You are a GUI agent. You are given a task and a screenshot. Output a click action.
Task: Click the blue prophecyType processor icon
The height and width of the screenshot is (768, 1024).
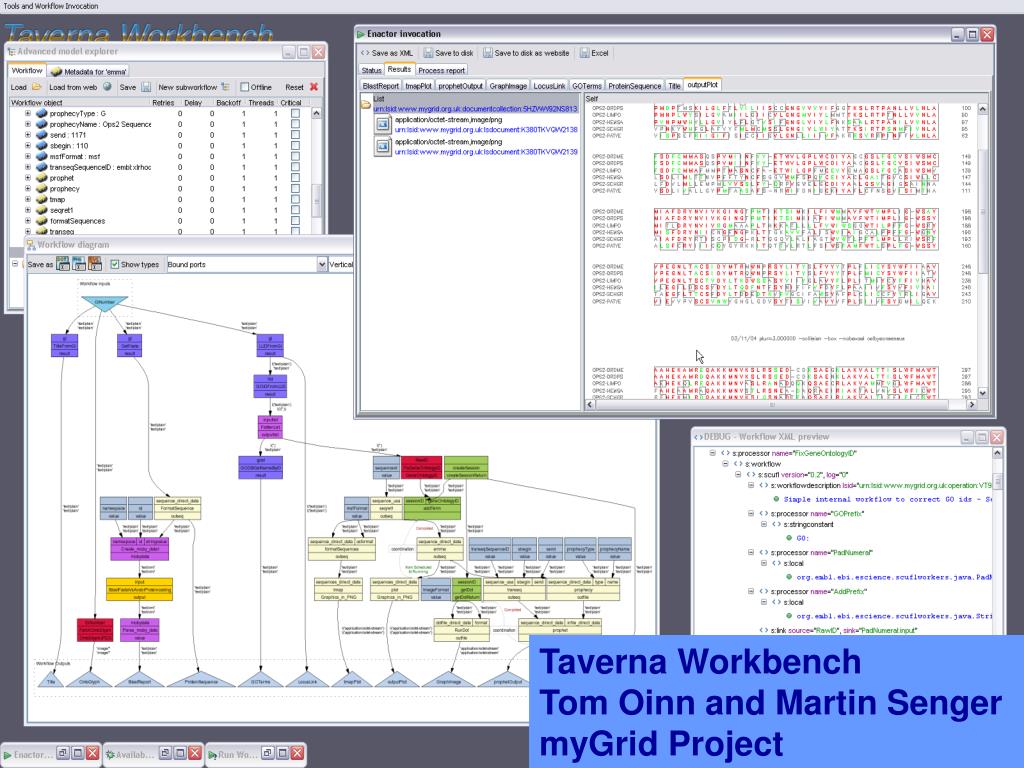click(x=42, y=113)
